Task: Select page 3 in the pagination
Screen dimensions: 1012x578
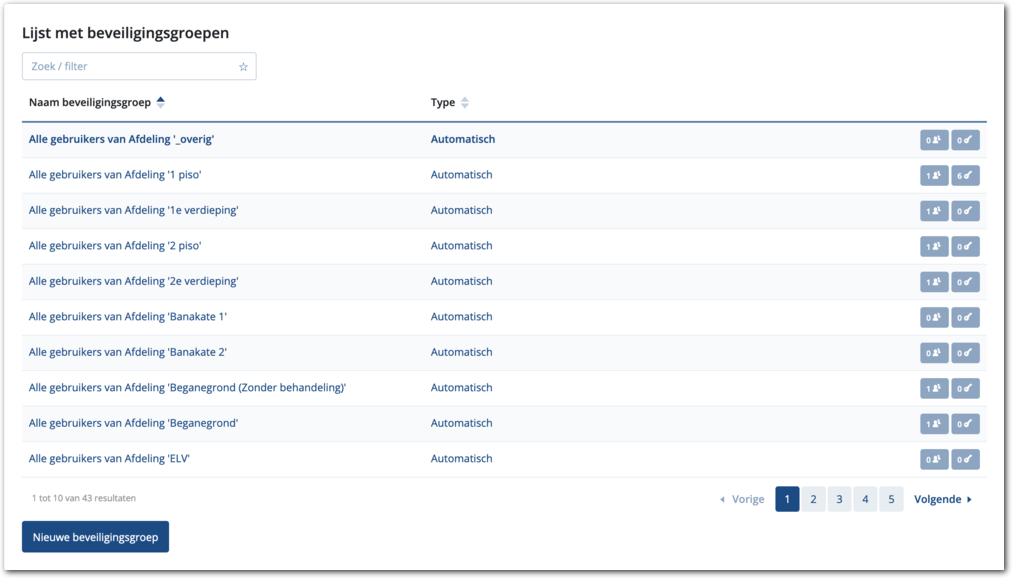Action: coord(839,499)
